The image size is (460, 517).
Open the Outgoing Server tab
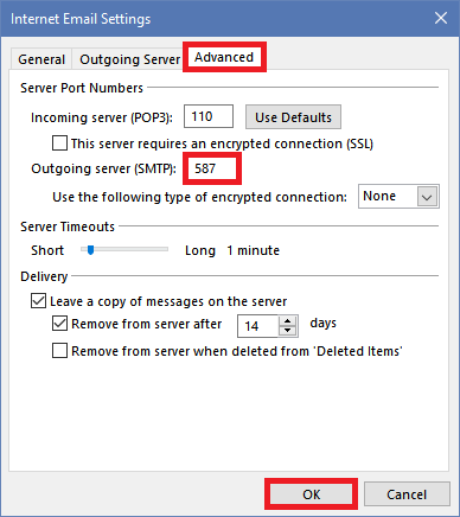coord(130,59)
